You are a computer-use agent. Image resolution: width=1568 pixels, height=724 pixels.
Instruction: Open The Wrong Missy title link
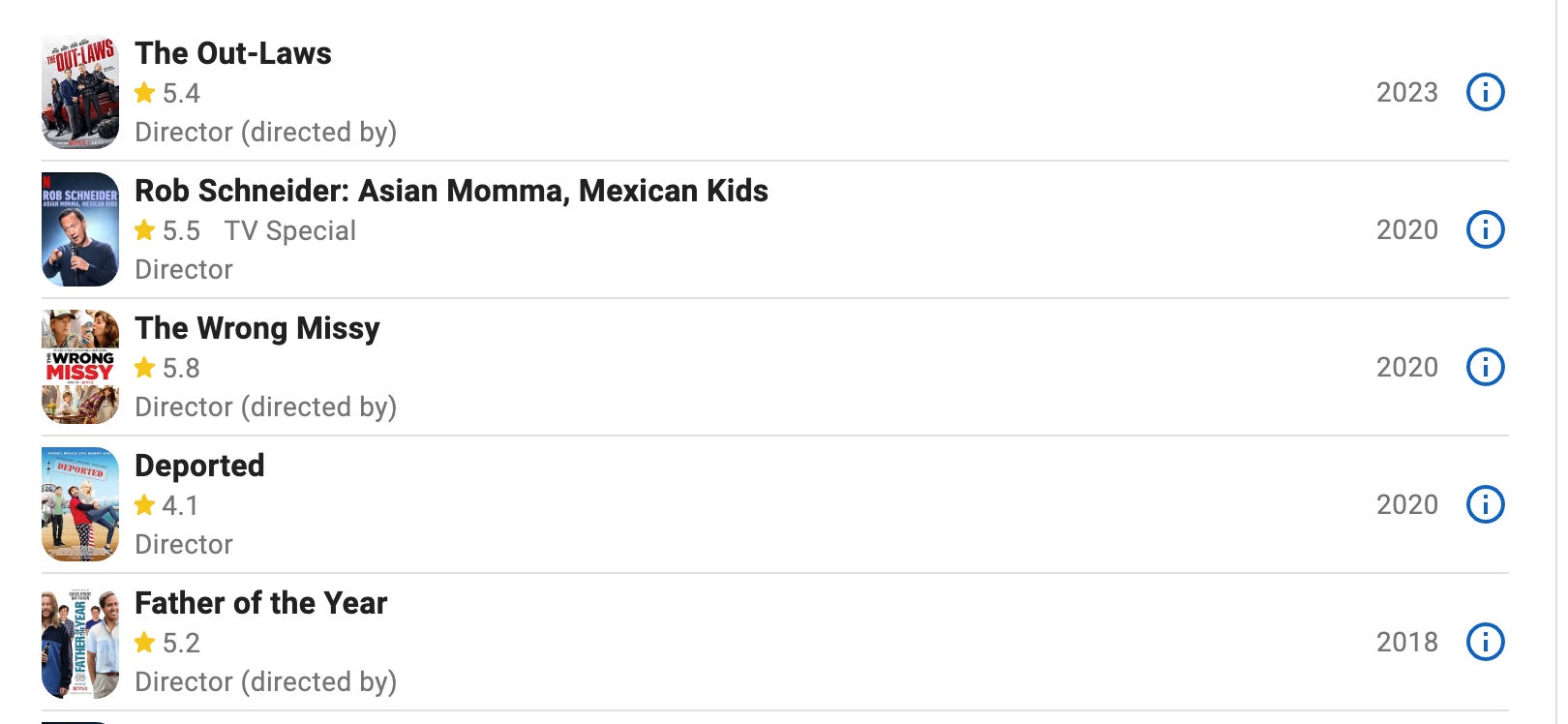click(x=257, y=328)
